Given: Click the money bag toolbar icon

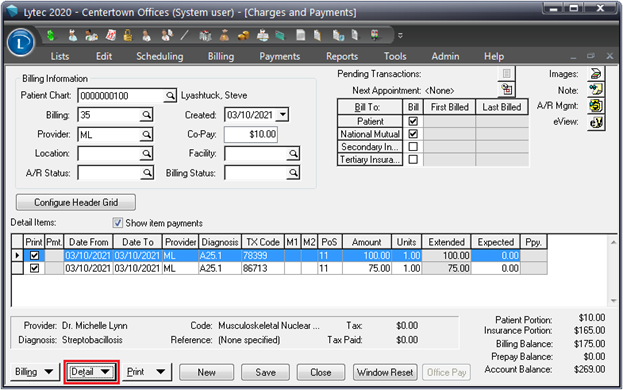Looking at the screenshot, I should click(x=224, y=36).
